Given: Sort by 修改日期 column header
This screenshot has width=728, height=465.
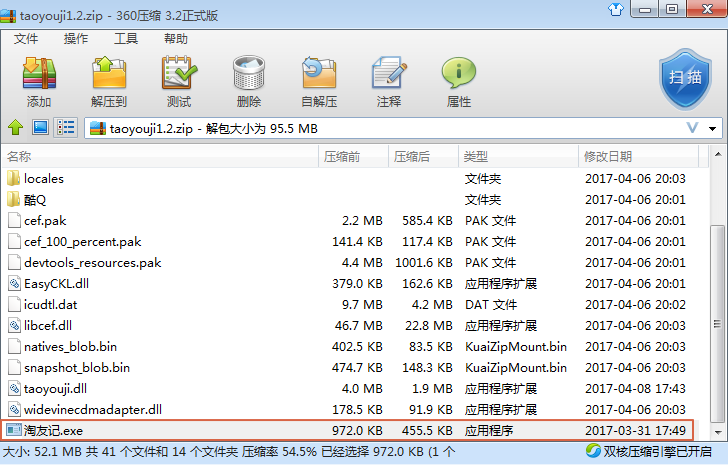Looking at the screenshot, I should point(638,156).
